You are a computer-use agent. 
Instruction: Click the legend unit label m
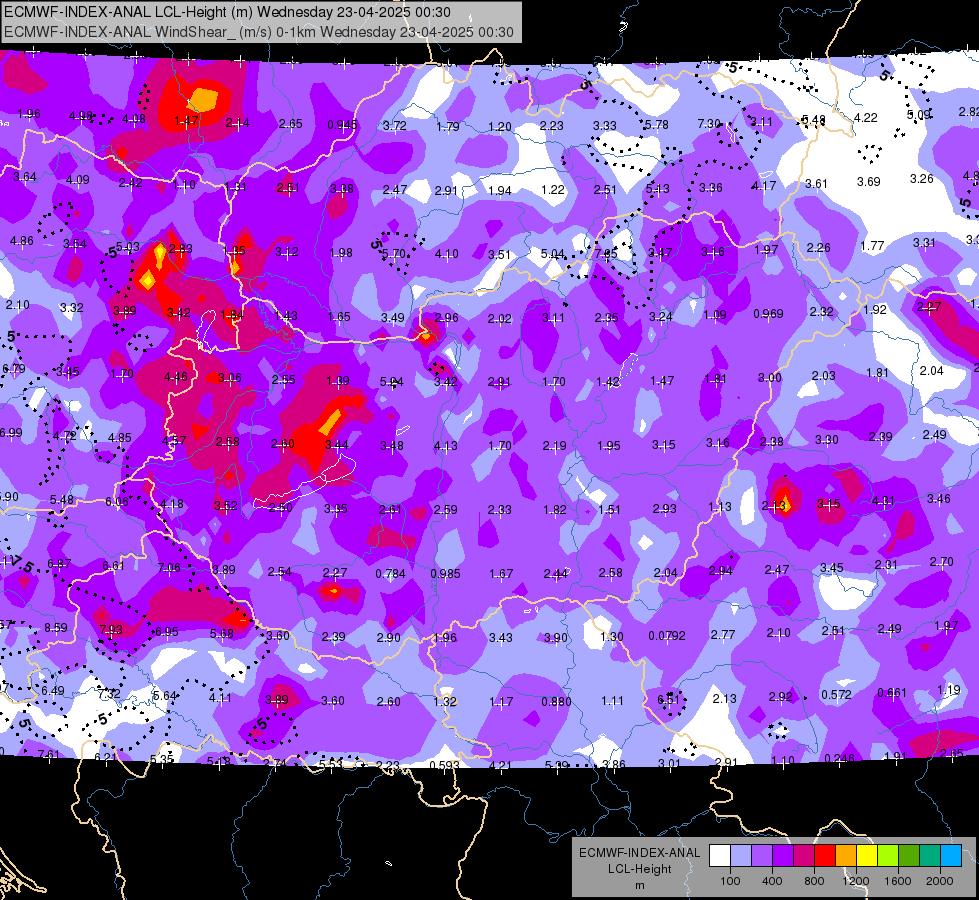(639, 886)
